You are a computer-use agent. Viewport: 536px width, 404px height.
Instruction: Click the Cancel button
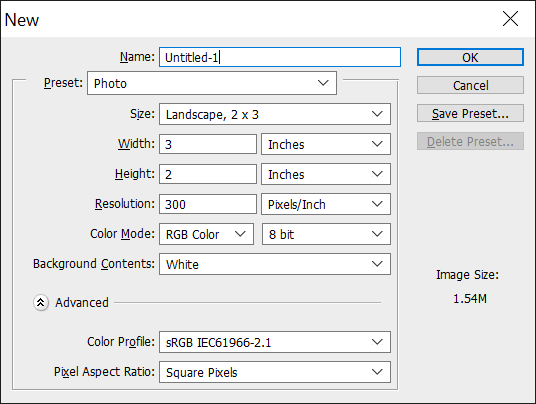(x=470, y=85)
